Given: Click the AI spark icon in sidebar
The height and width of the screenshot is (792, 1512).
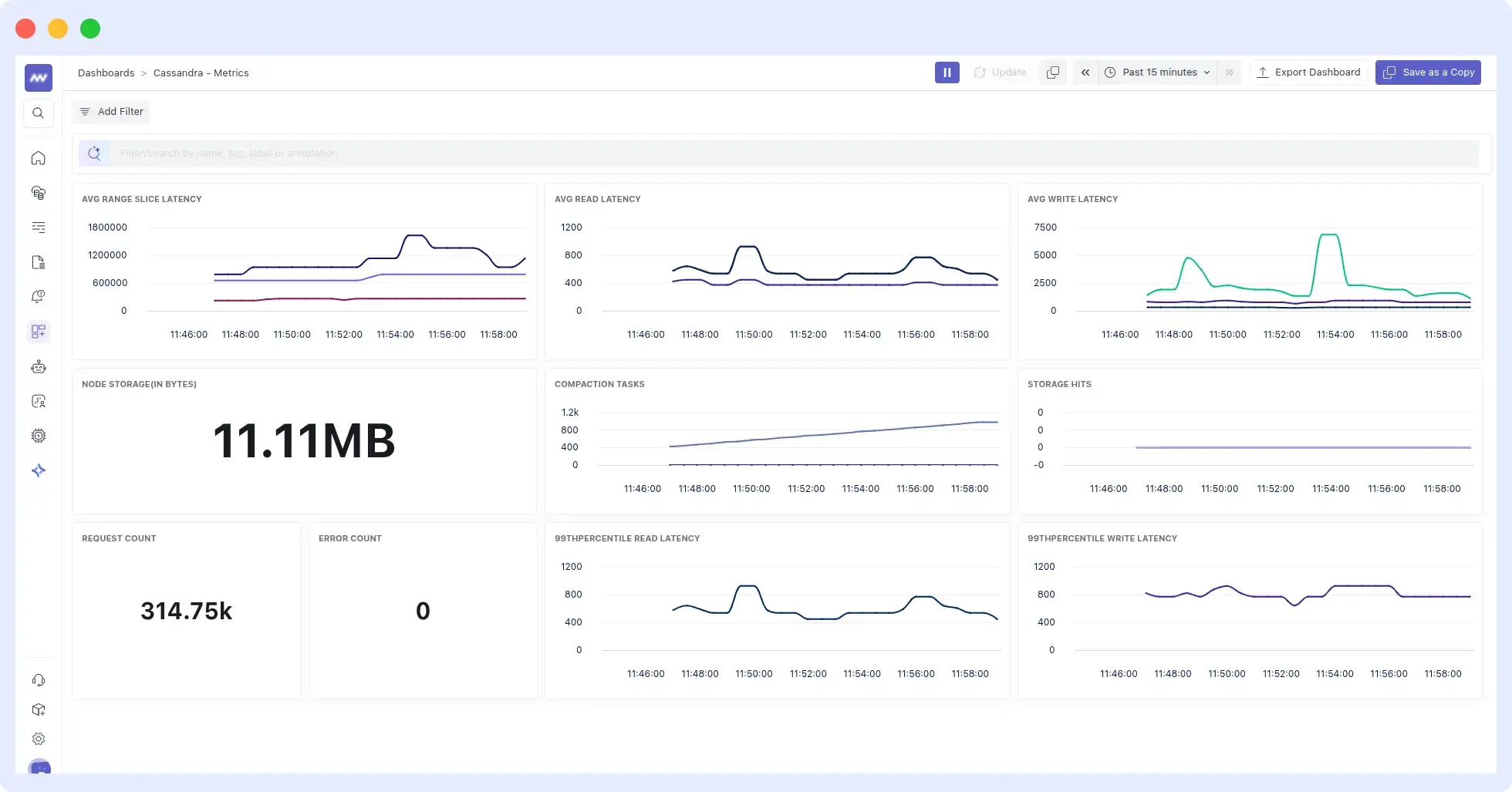Looking at the screenshot, I should point(38,470).
